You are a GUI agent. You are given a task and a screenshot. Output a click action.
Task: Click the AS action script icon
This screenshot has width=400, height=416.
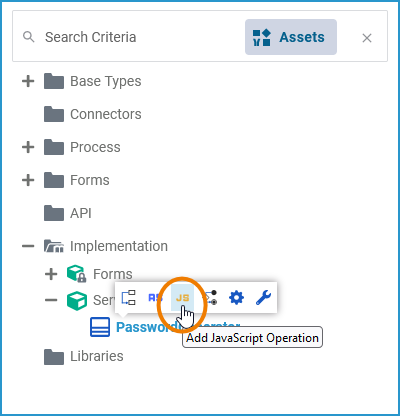155,298
